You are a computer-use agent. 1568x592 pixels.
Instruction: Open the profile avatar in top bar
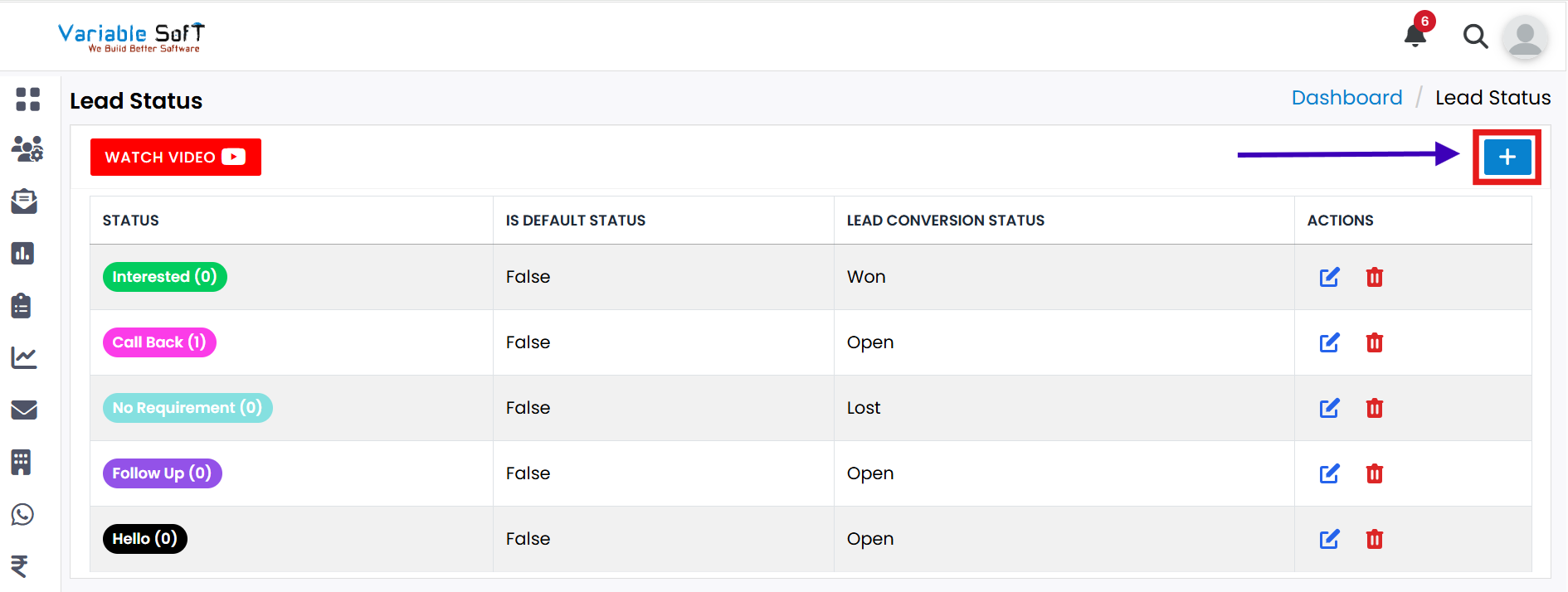[x=1525, y=37]
